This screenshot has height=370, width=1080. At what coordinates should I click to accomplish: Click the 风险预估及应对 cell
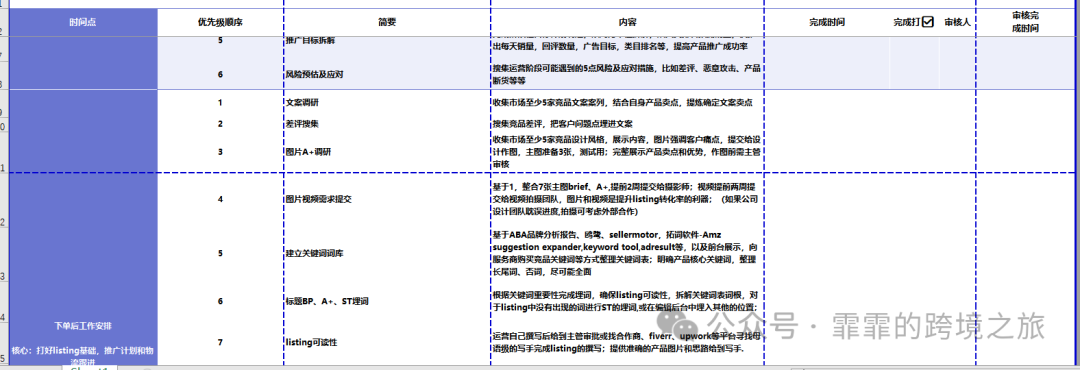pyautogui.click(x=387, y=74)
